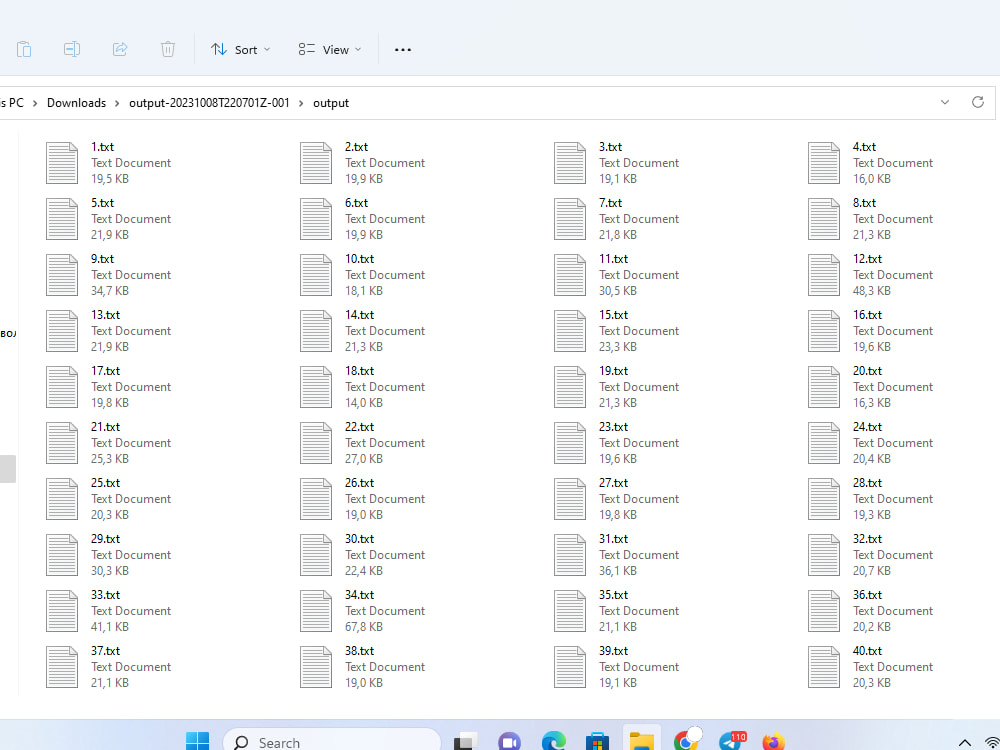Click the file name 16.txt
Viewport: 1000px width, 750px height.
click(x=867, y=315)
